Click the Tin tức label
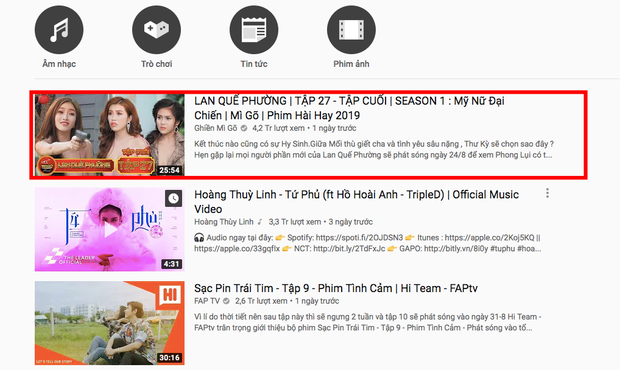The width and height of the screenshot is (620, 370). click(x=254, y=64)
